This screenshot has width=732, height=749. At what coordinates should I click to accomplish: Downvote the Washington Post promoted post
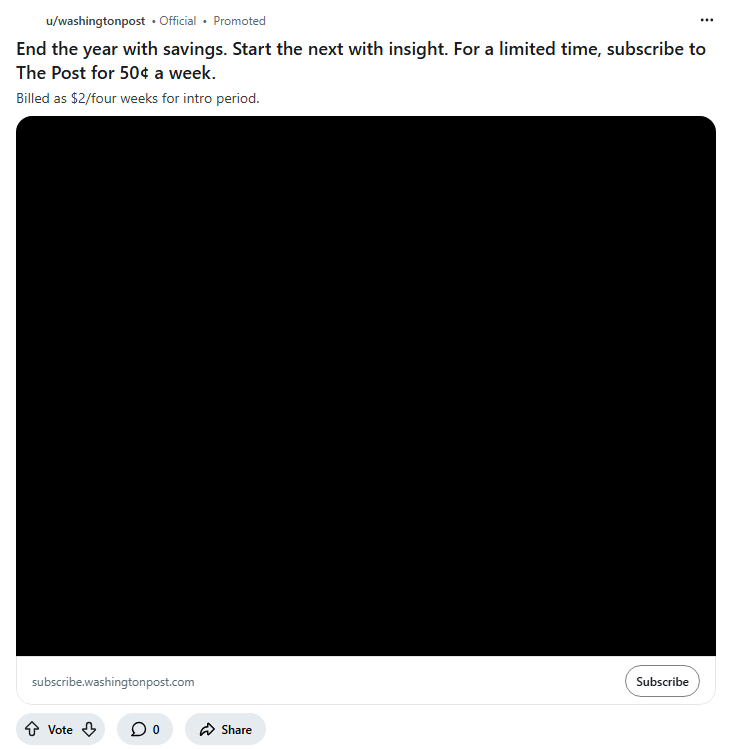(89, 730)
